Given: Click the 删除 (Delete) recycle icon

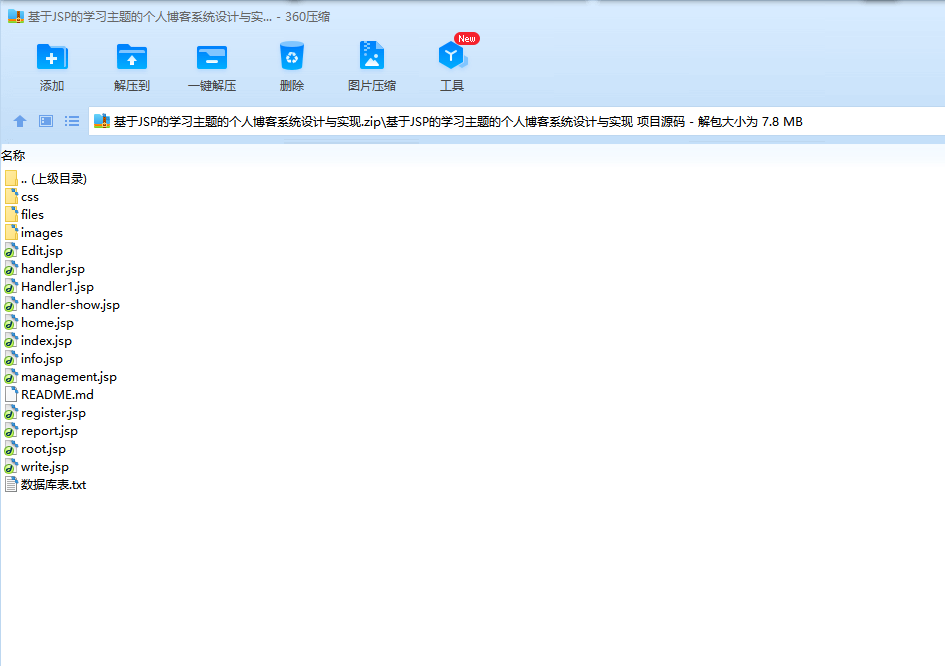Looking at the screenshot, I should coord(292,56).
